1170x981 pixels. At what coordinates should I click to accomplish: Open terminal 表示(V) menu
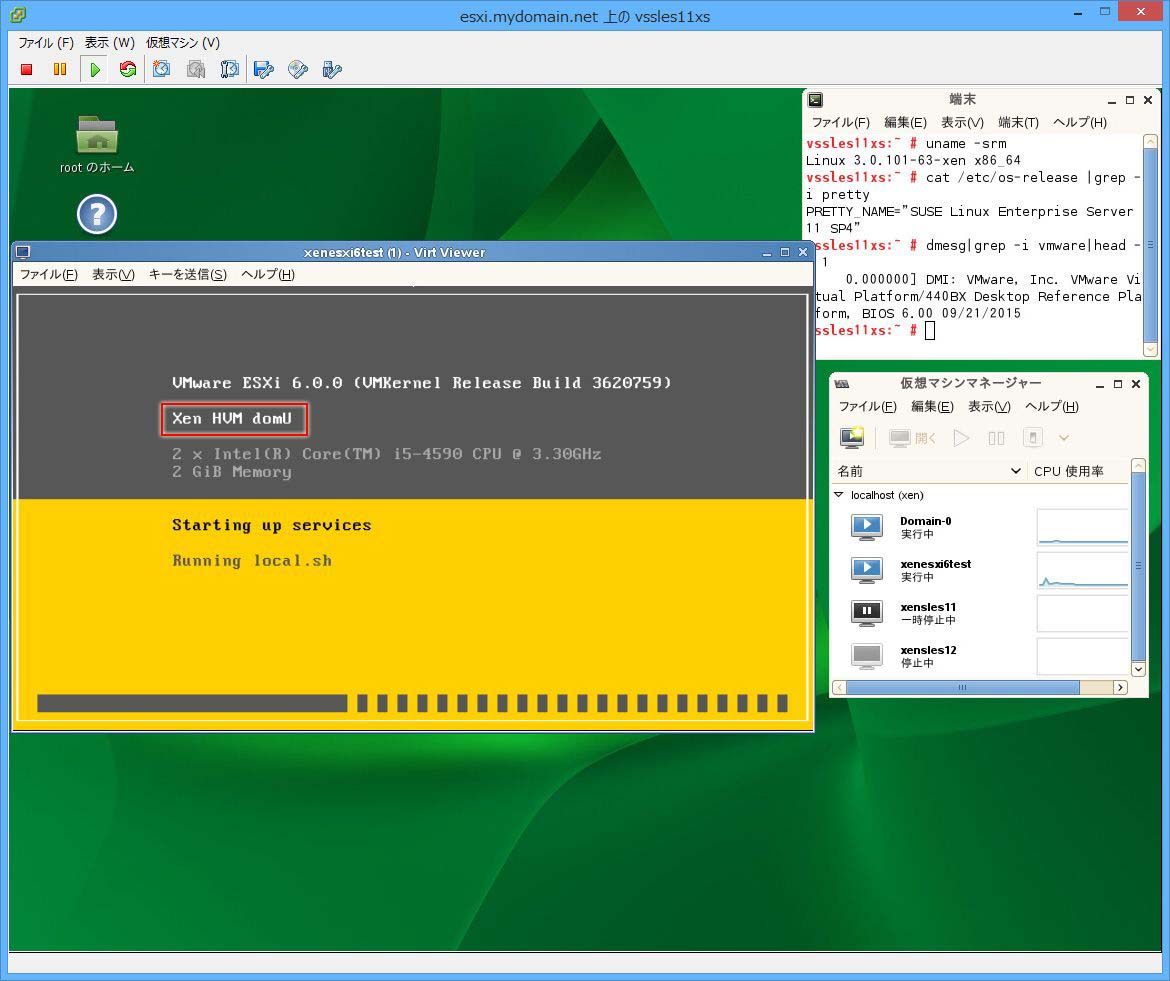tap(962, 122)
